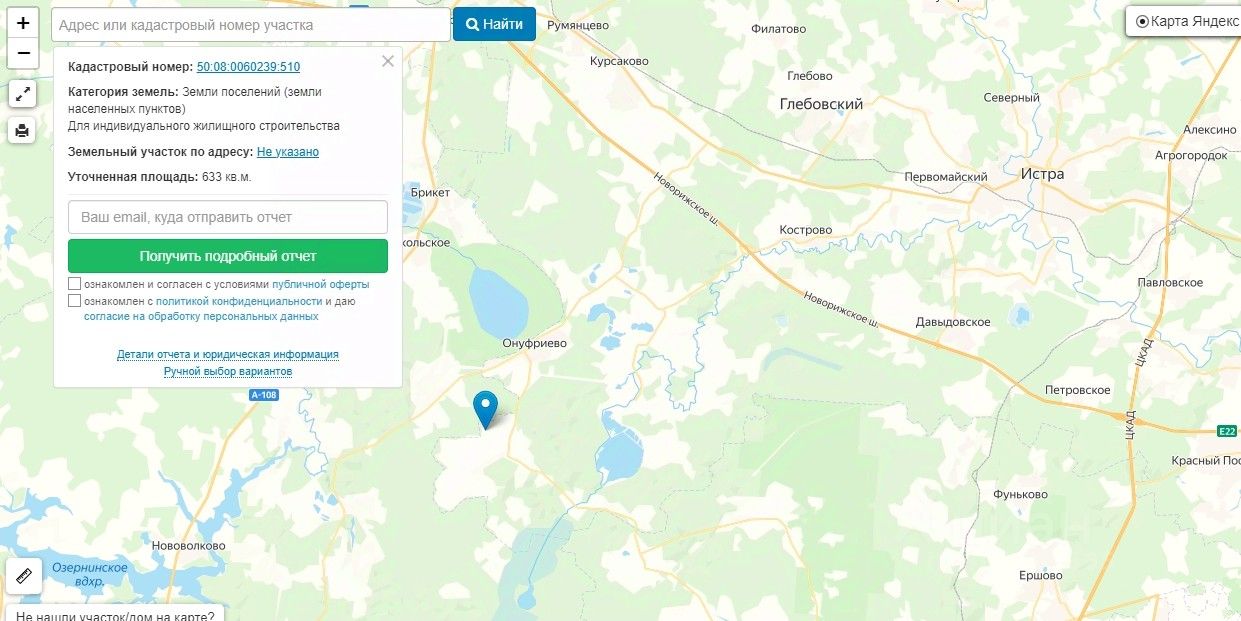Click the E22 highway badge
This screenshot has width=1241, height=621.
(1228, 431)
